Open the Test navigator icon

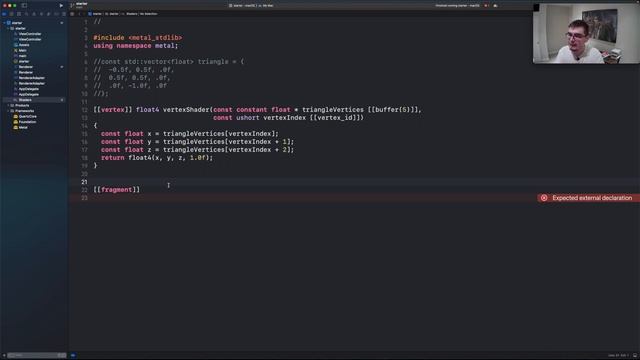(x=41, y=14)
